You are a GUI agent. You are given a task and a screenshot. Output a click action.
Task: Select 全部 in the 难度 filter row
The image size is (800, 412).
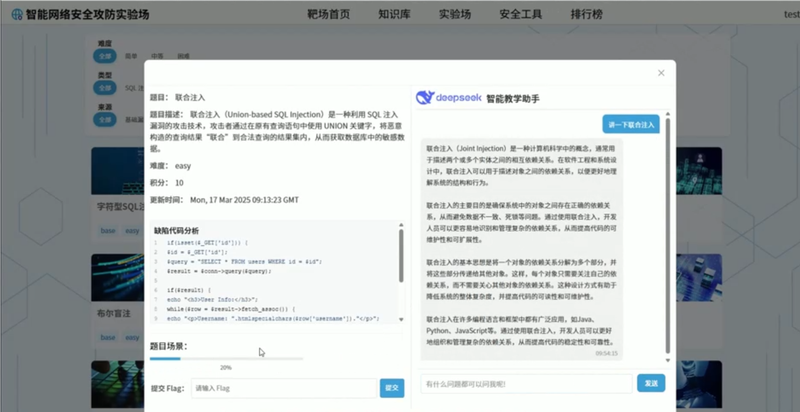click(105, 56)
